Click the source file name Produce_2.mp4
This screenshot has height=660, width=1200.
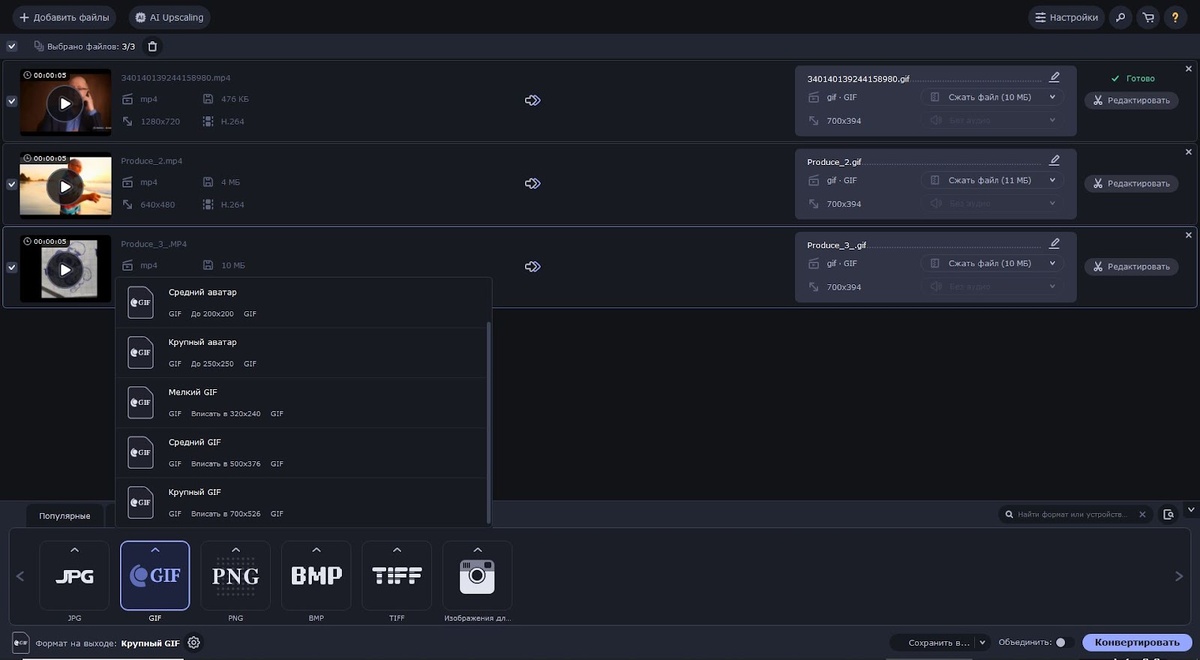(152, 161)
